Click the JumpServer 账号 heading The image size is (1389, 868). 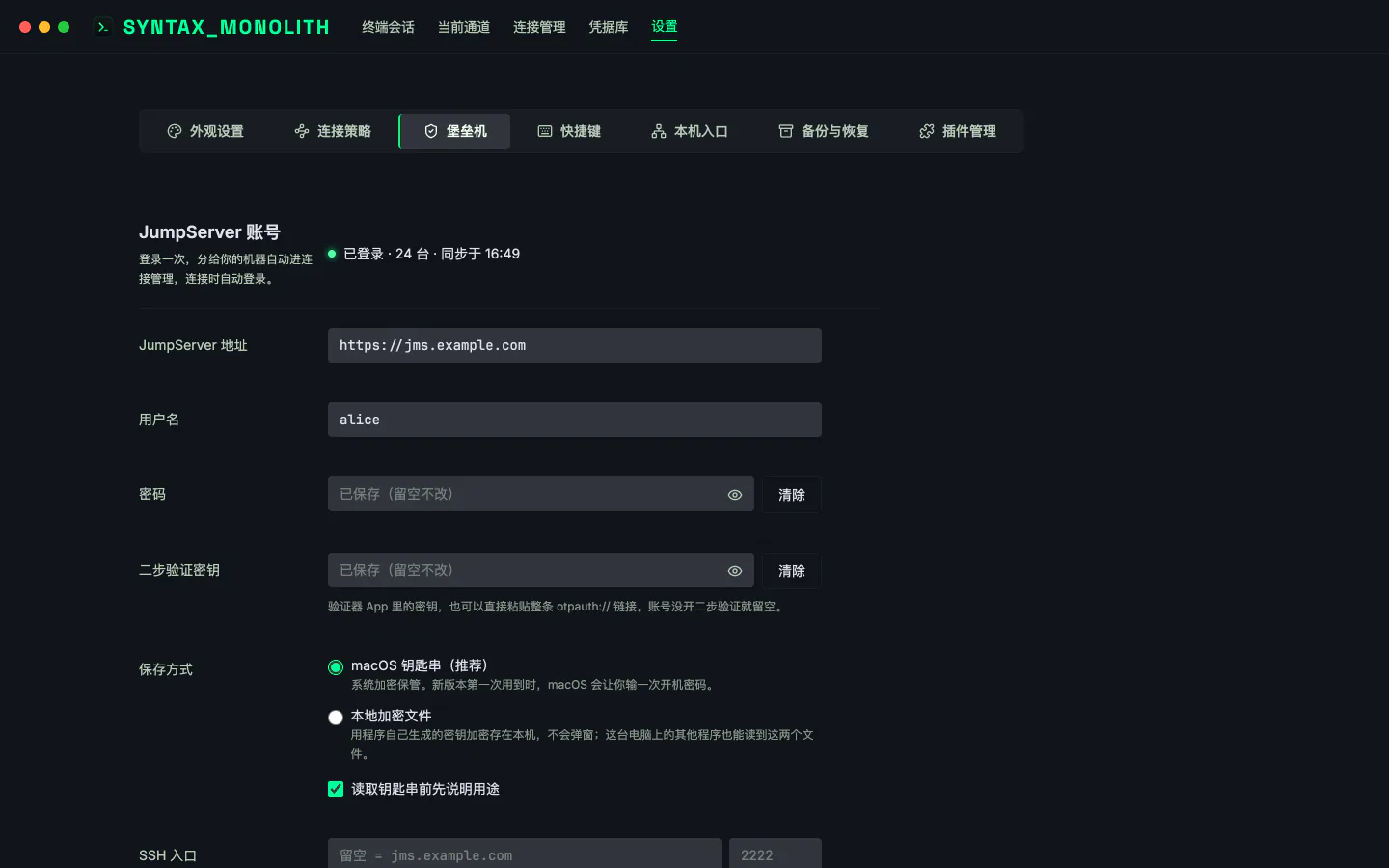point(209,232)
